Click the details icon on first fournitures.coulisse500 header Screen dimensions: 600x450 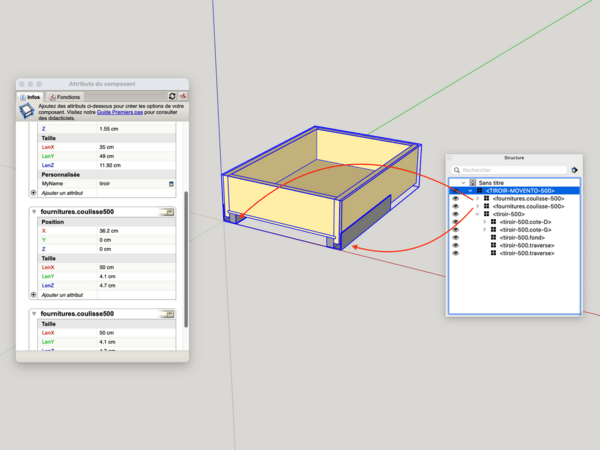coord(169,212)
